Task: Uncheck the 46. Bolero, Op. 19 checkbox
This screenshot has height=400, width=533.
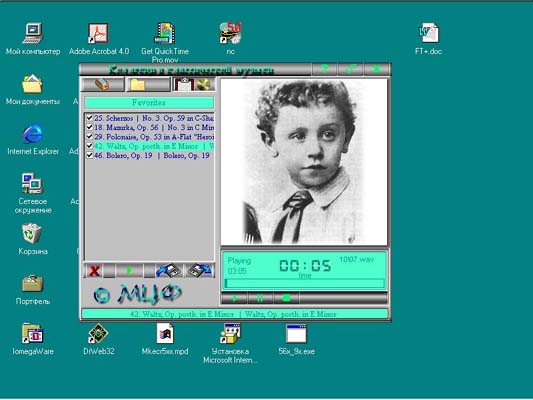Action: coord(89,155)
